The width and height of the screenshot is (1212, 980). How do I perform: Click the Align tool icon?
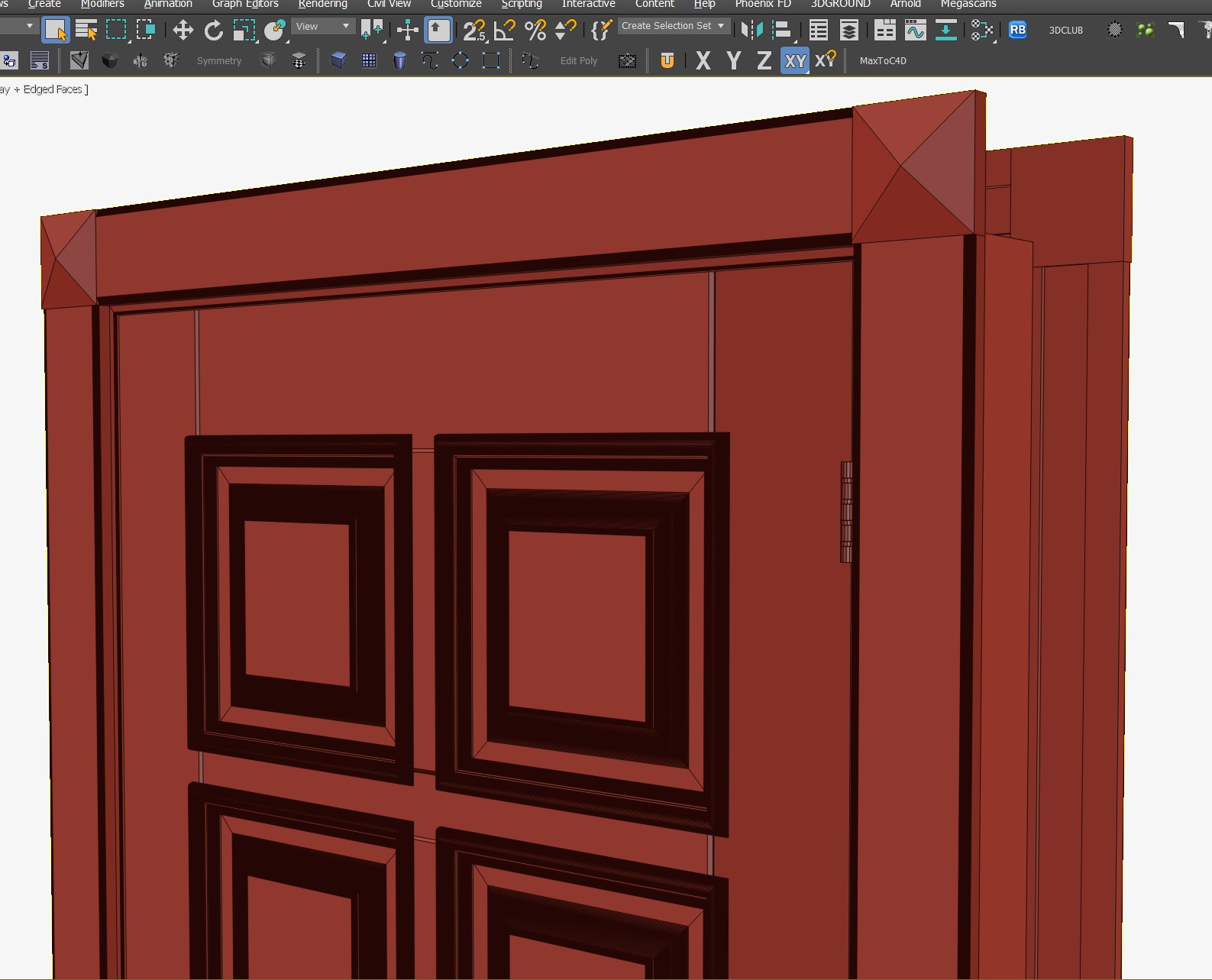tap(782, 31)
